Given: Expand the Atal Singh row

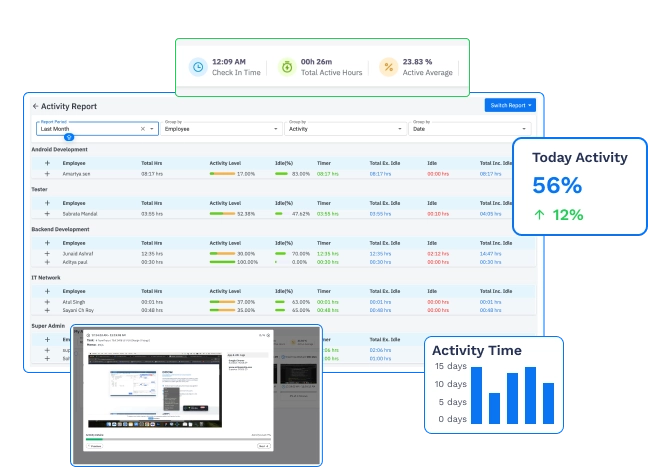Looking at the screenshot, I should pos(47,301).
